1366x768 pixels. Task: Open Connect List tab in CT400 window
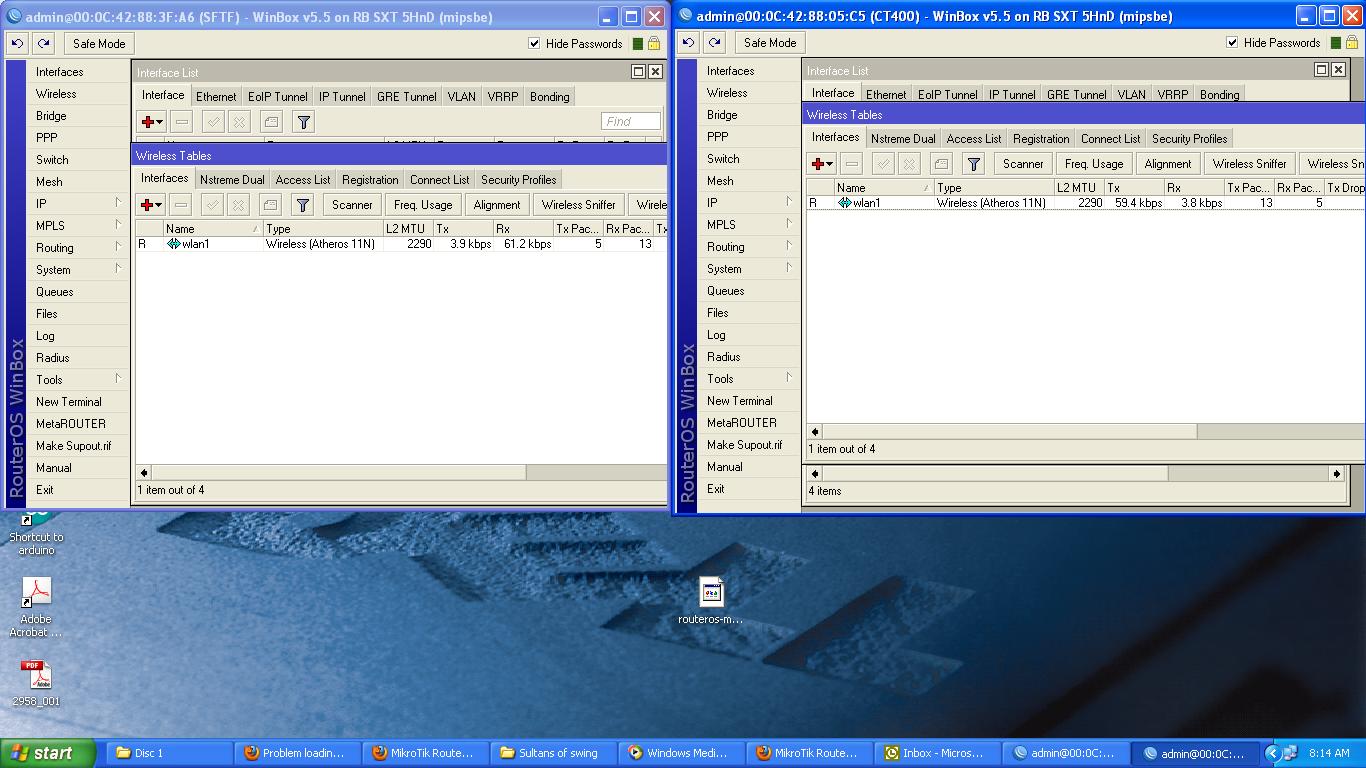1110,139
